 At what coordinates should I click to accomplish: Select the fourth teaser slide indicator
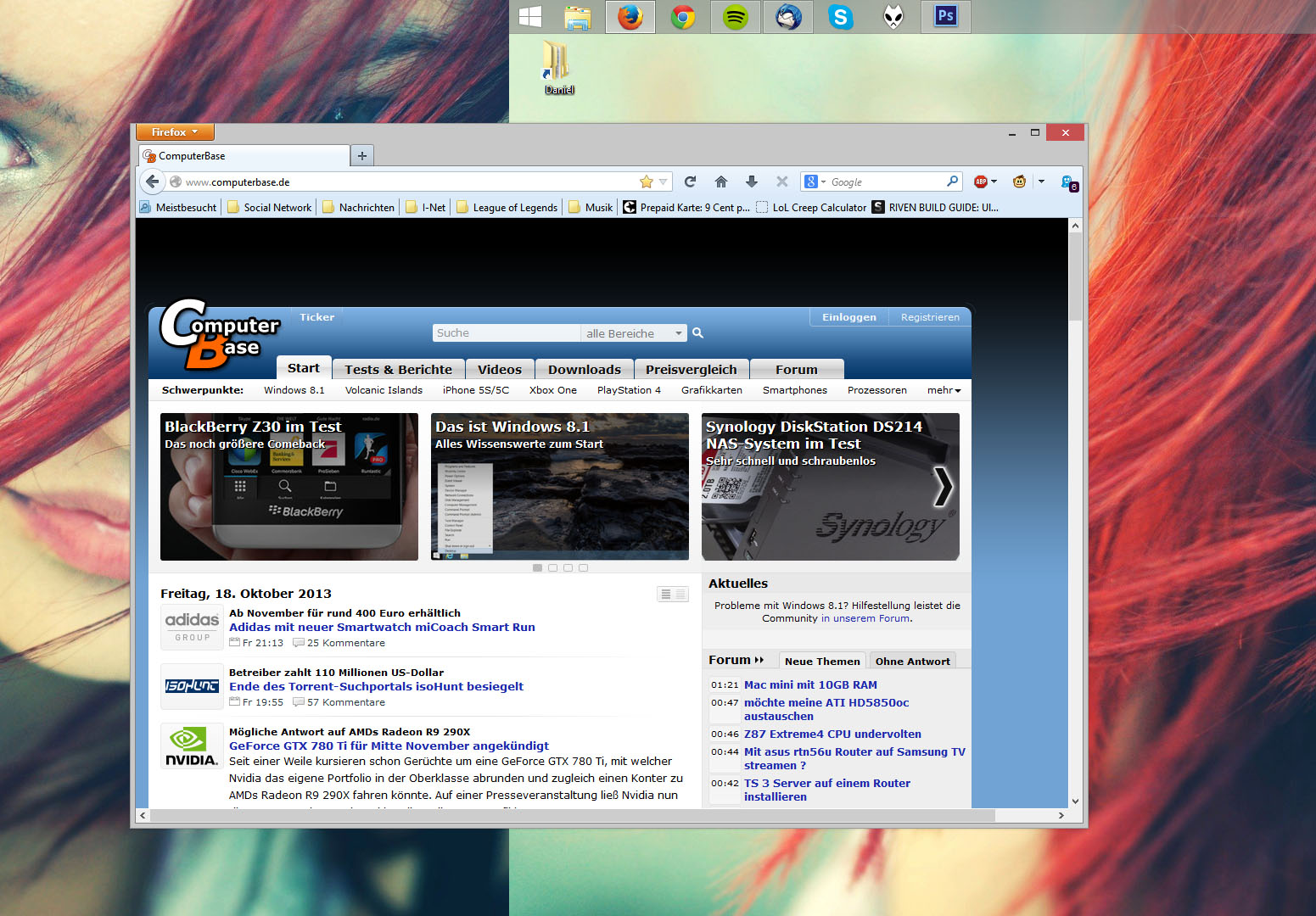click(x=583, y=568)
